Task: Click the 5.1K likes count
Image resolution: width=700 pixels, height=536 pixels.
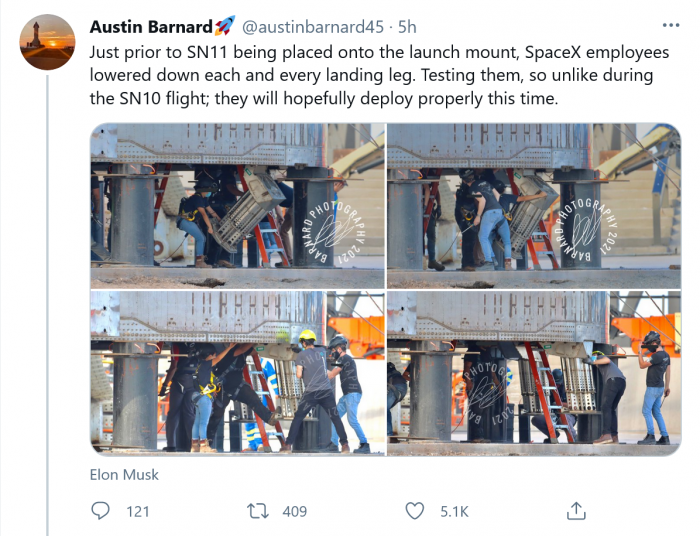Action: coord(454,511)
